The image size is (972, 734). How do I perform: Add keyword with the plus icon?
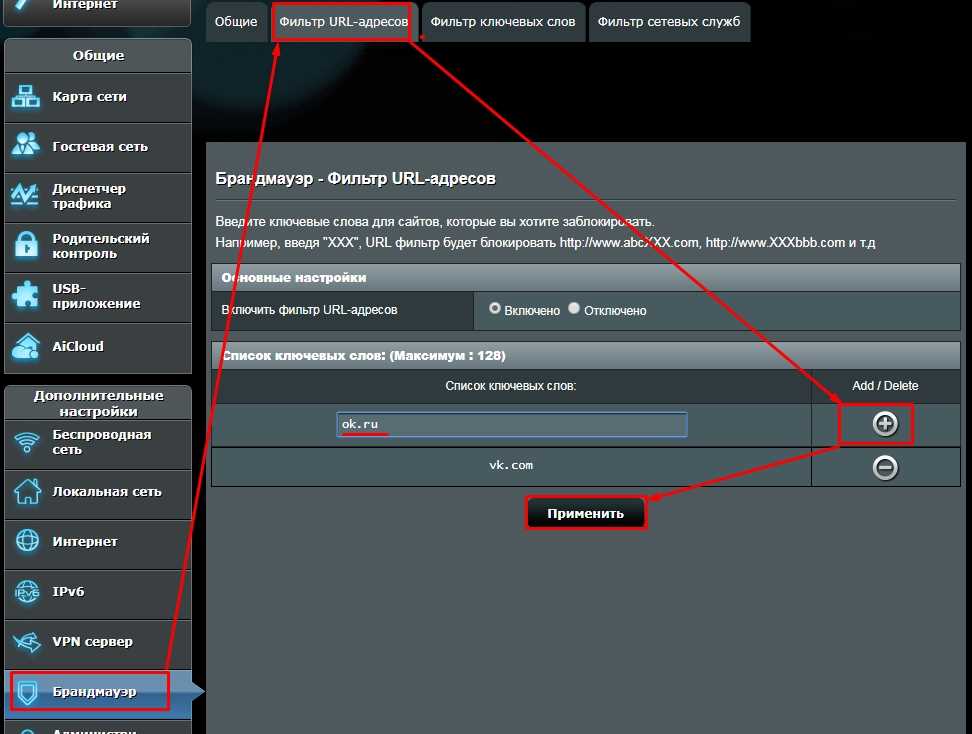click(x=885, y=424)
